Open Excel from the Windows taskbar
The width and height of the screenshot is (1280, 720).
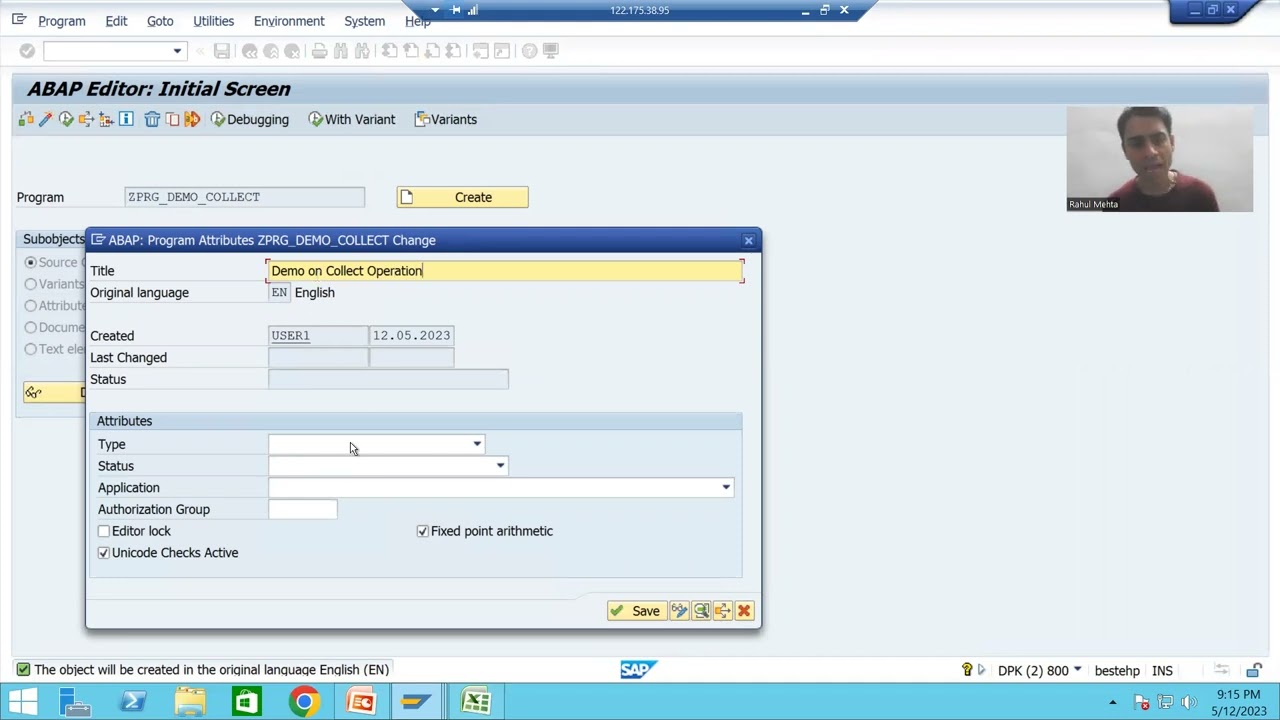(476, 702)
